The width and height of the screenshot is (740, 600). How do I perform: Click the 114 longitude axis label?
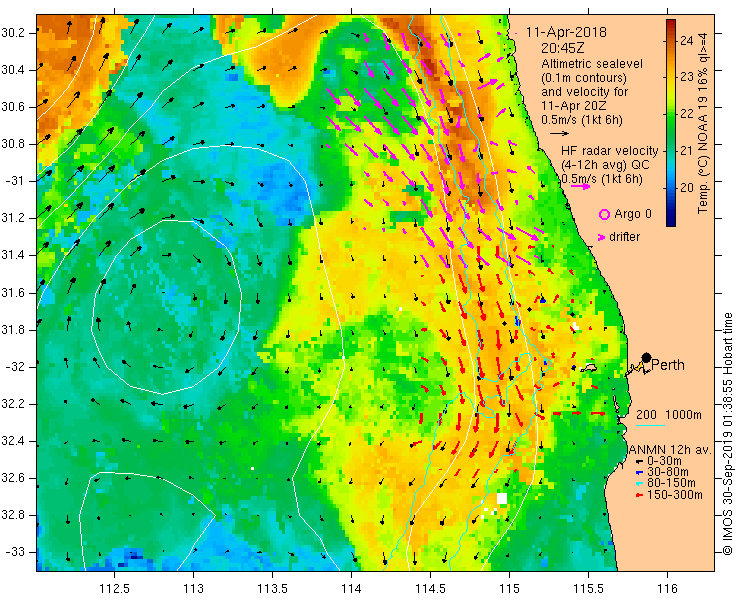(351, 588)
